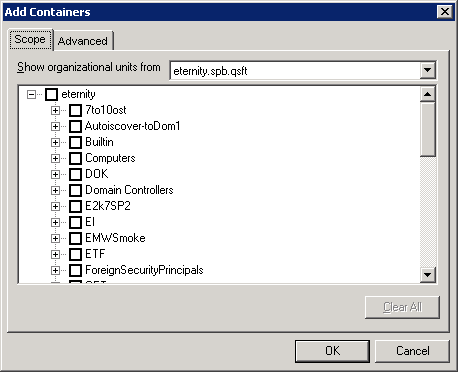Enable the Autoiscover-toDom1 checkbox
The height and width of the screenshot is (372, 458).
point(75,126)
